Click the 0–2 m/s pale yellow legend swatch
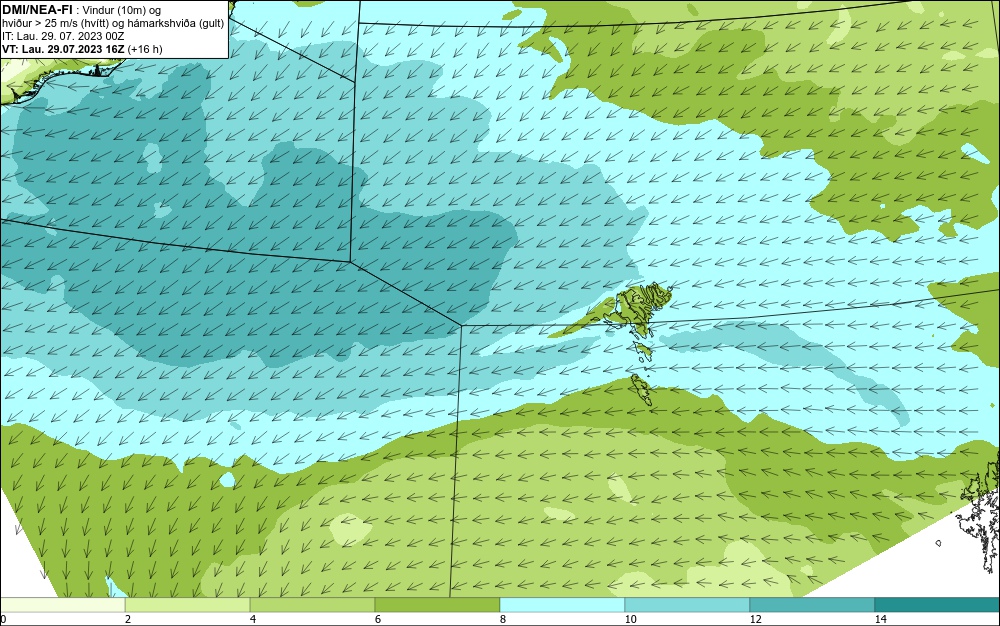The image size is (1000, 626). (62, 605)
